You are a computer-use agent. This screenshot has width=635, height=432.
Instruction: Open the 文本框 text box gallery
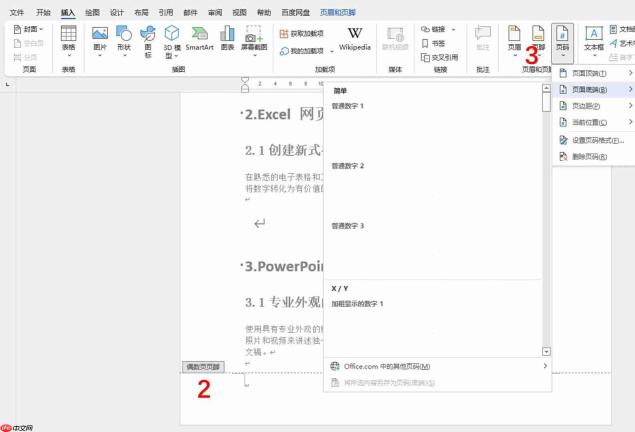[x=594, y=42]
